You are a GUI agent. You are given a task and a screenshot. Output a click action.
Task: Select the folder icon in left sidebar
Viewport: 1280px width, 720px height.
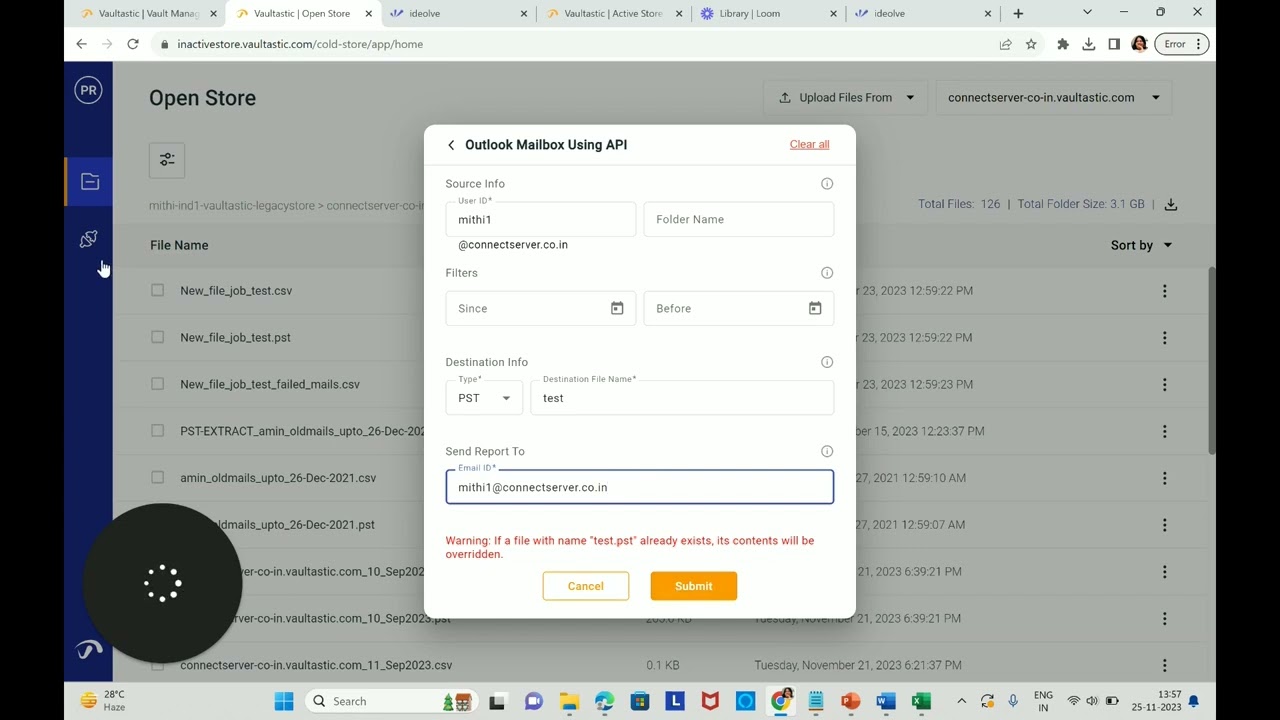(89, 182)
